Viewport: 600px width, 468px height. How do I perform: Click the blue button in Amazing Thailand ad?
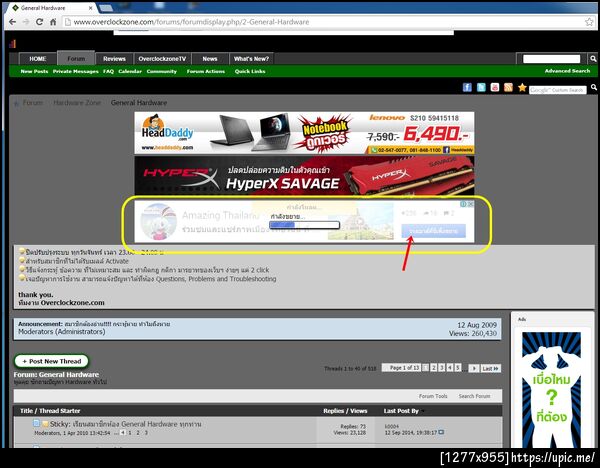433,231
